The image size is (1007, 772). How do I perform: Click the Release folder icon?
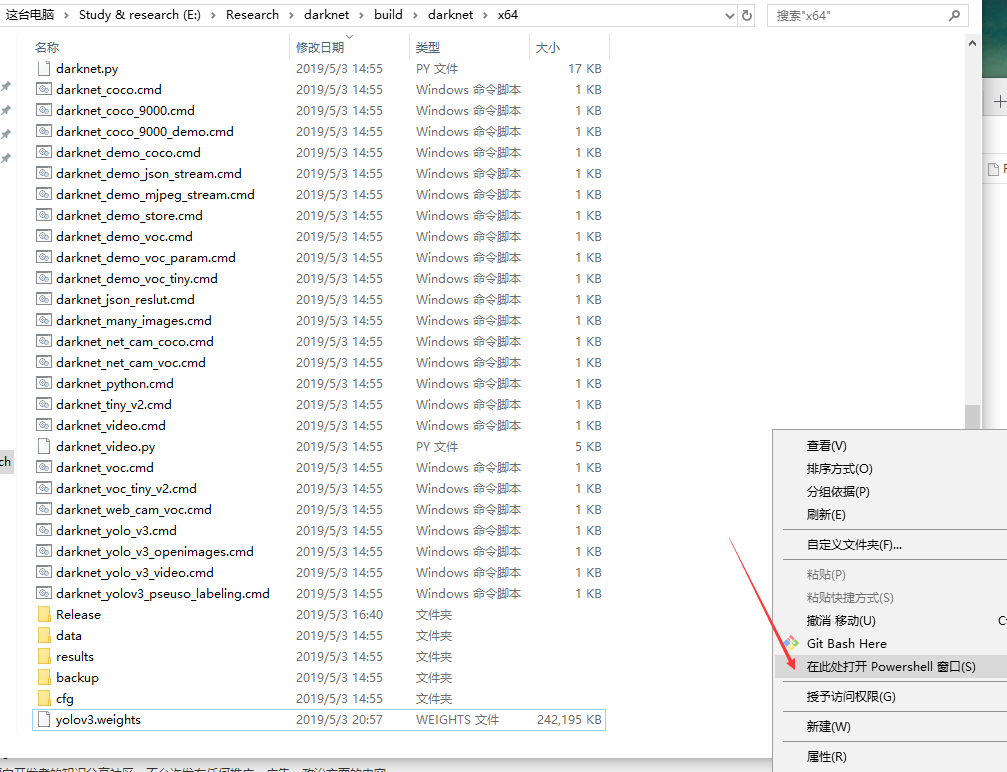44,615
